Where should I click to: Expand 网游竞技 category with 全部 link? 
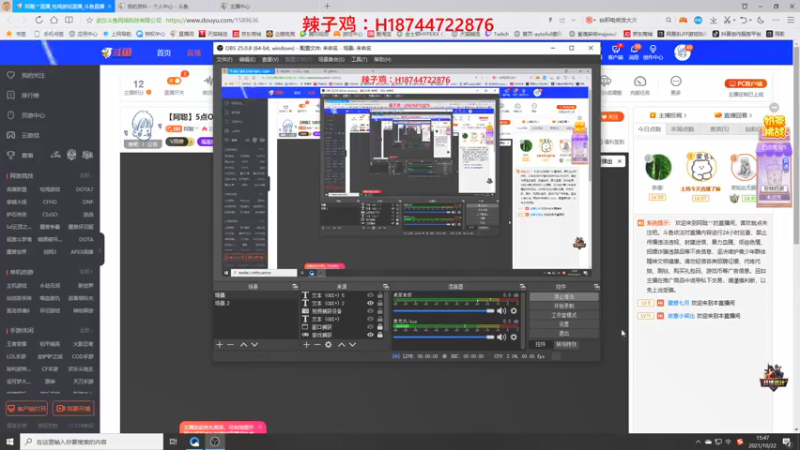click(x=85, y=176)
